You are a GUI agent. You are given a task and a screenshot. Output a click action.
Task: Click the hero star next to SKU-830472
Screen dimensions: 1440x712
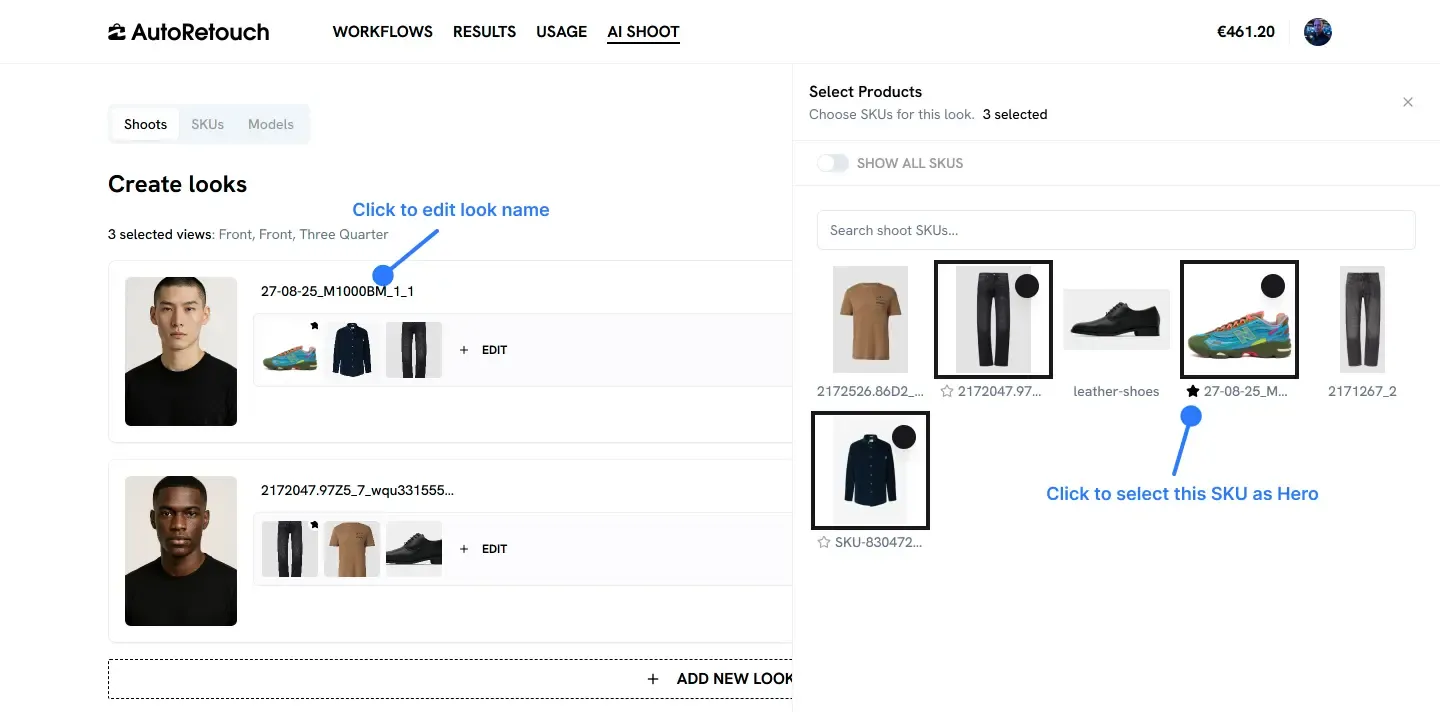(824, 542)
